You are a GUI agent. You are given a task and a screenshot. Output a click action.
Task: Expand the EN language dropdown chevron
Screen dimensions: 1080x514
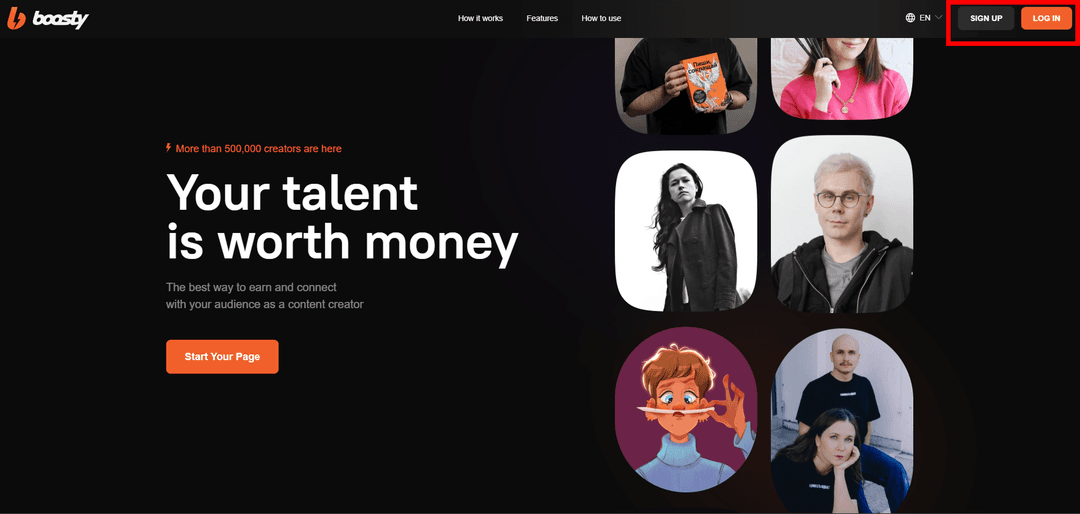(x=938, y=18)
